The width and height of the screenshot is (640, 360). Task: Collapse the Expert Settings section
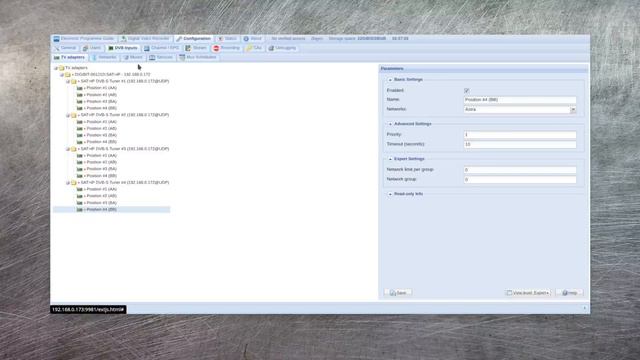point(390,159)
